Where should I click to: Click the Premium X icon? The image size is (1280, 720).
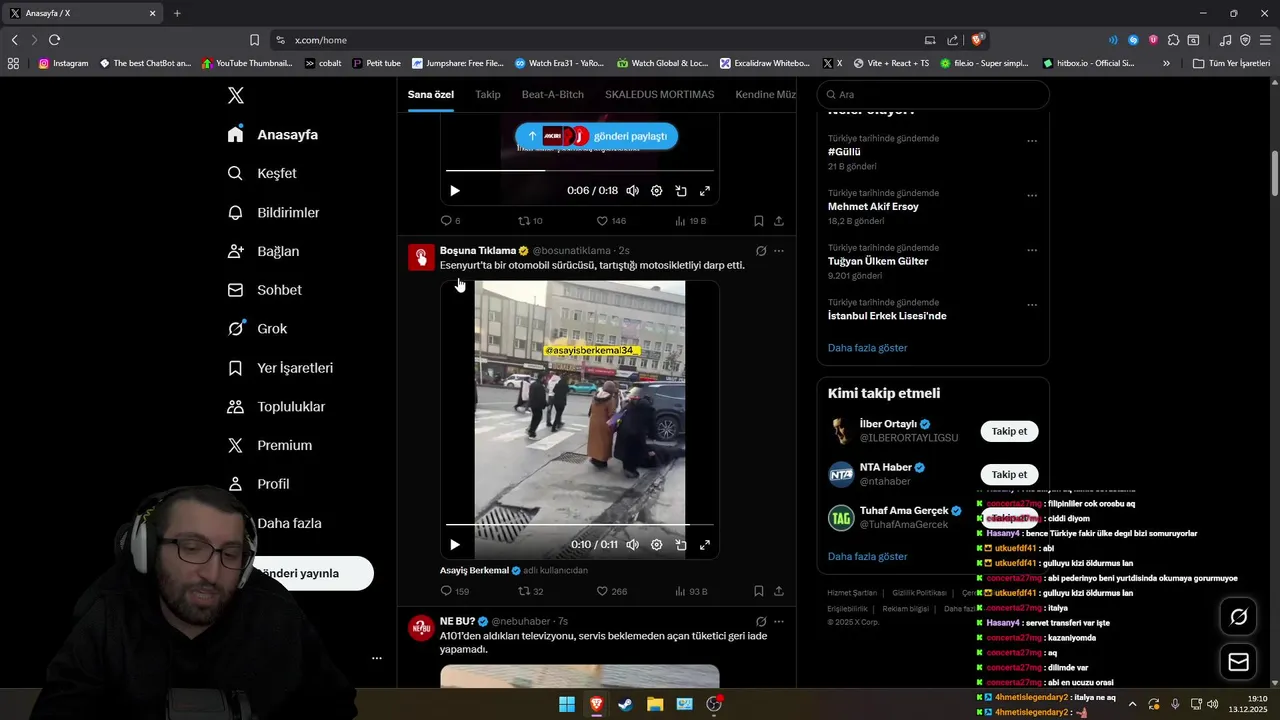coord(235,445)
